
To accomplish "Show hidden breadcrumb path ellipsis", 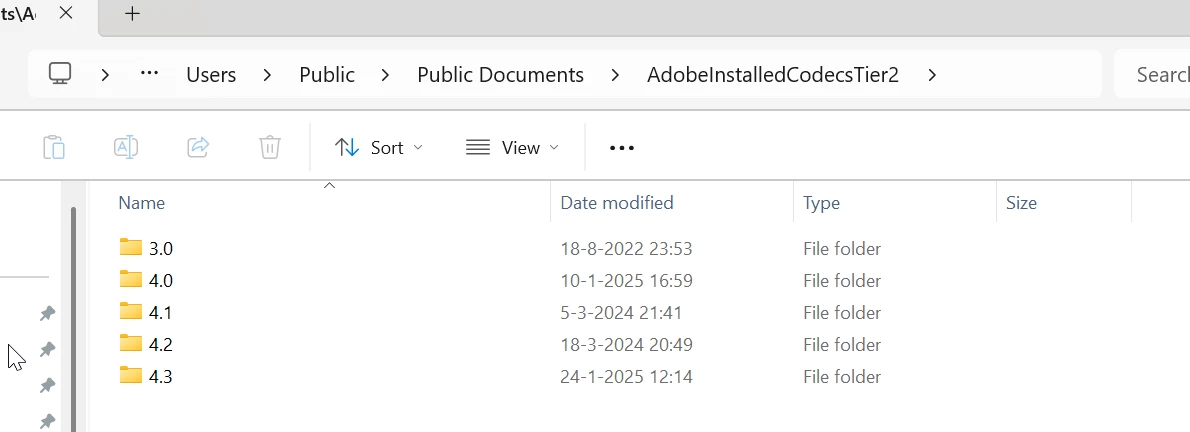I will 149,74.
